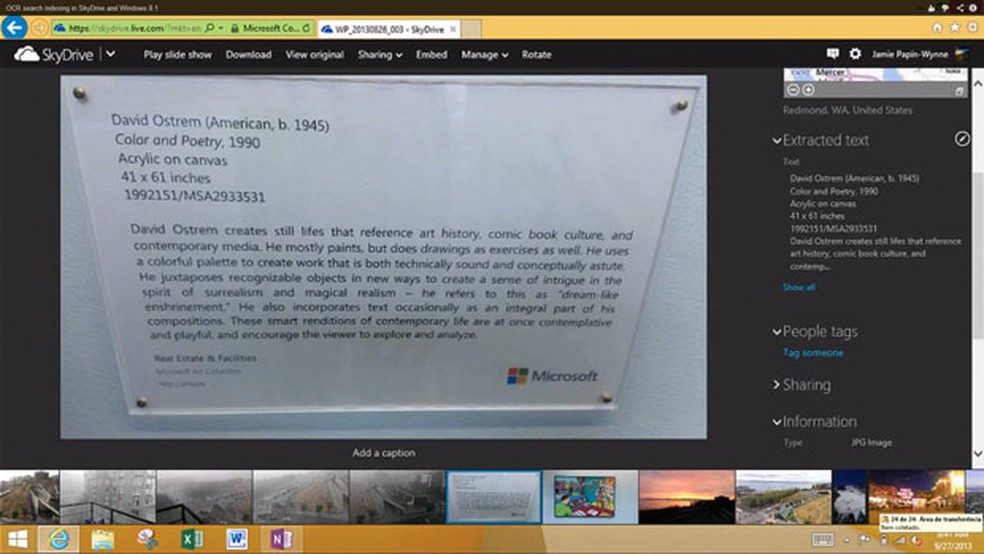The height and width of the screenshot is (554, 984).
Task: Open the Windows Start button
Action: click(x=17, y=540)
